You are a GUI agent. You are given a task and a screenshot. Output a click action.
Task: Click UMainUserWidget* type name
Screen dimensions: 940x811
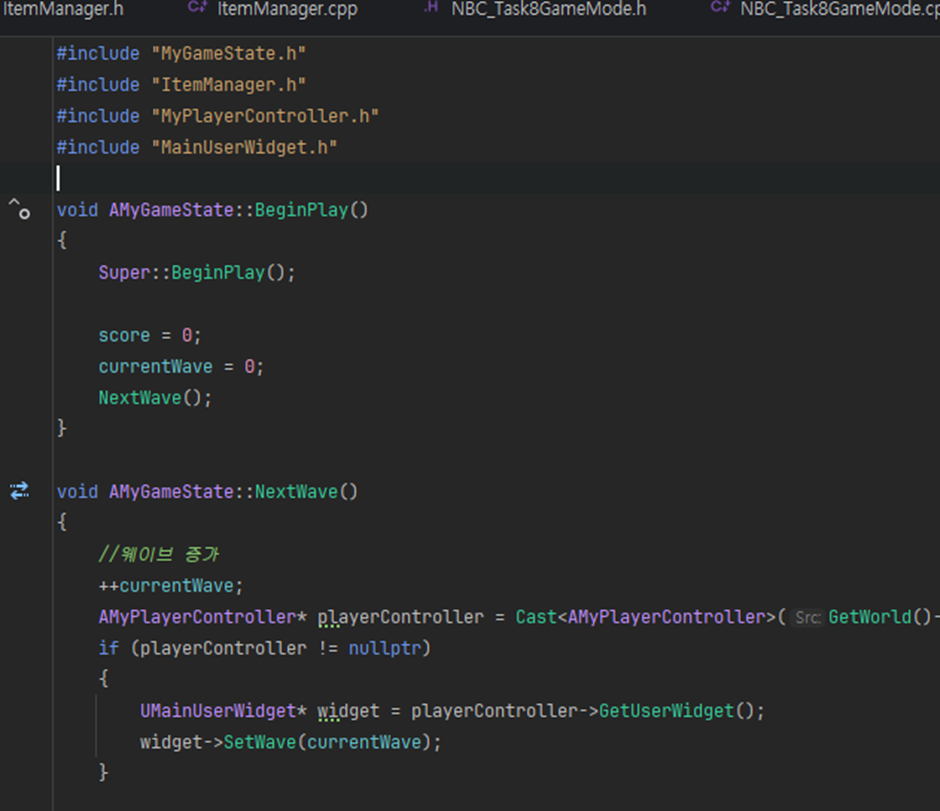coord(223,711)
